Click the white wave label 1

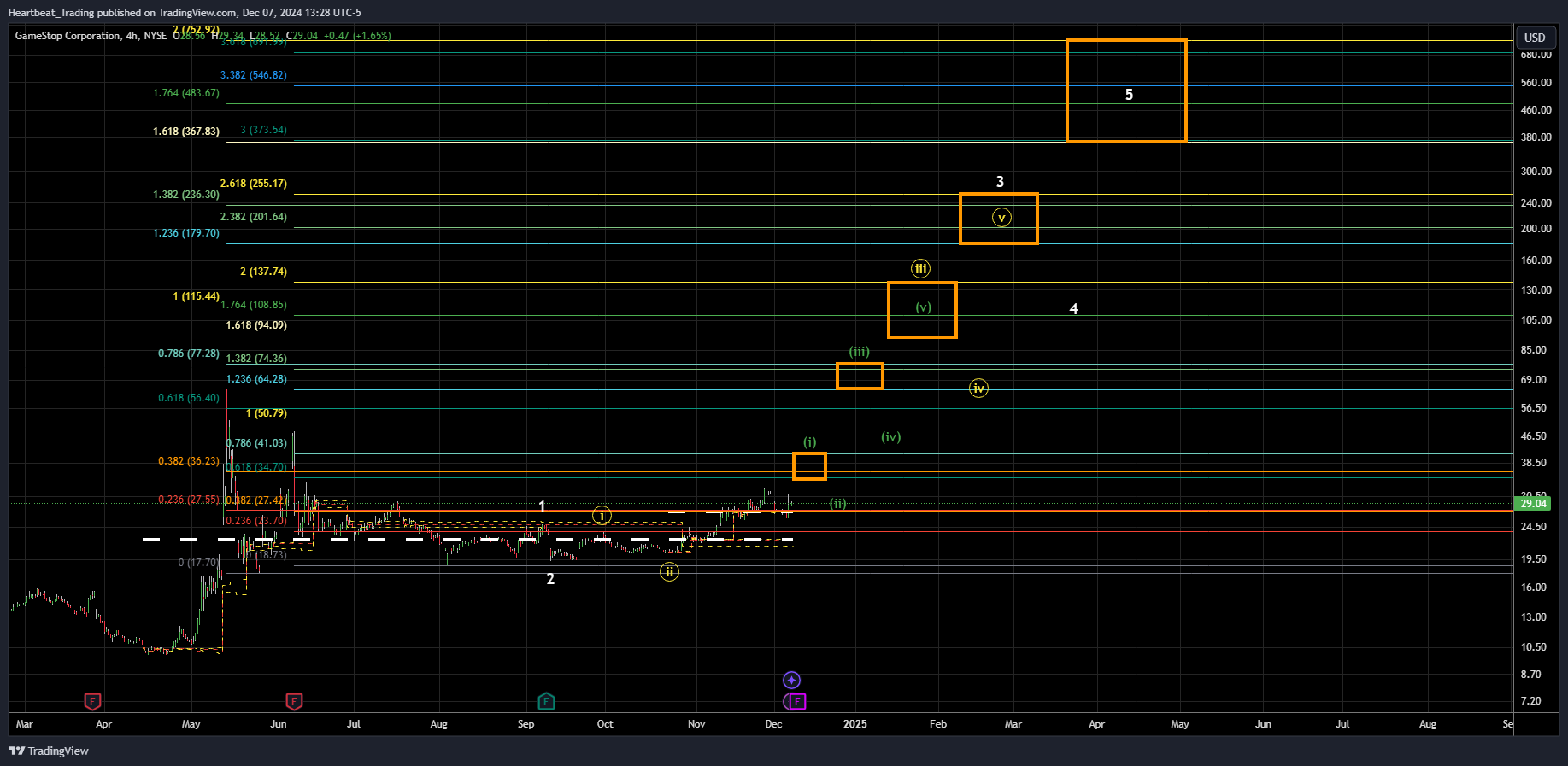click(x=542, y=506)
